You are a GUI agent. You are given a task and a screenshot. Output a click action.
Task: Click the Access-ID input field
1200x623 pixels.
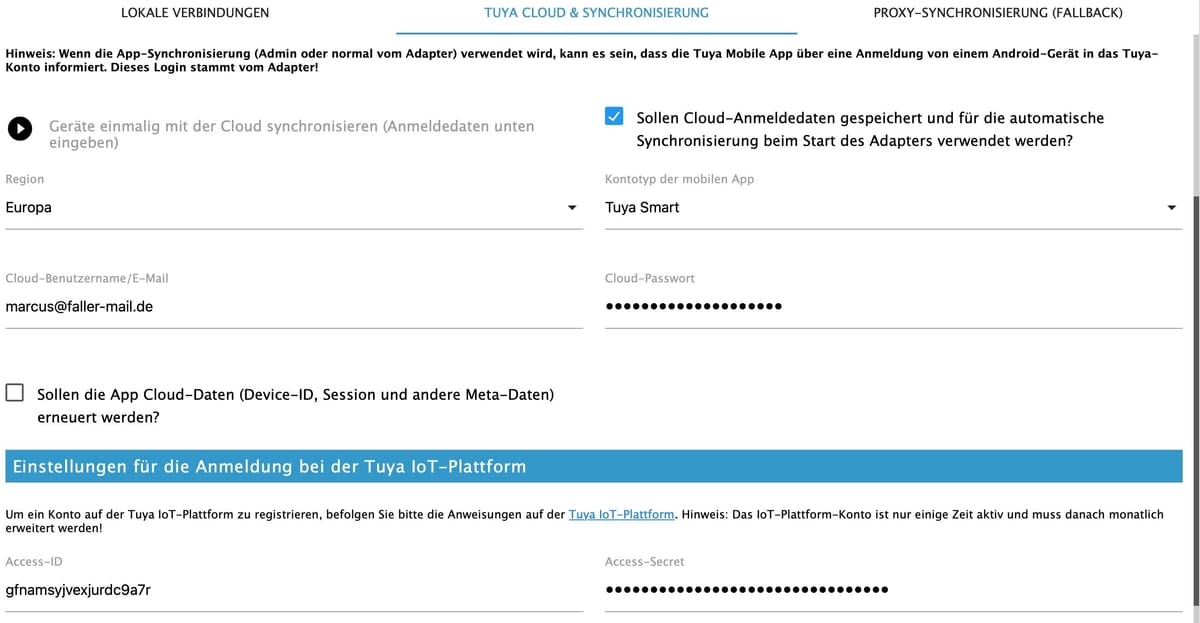tap(294, 590)
